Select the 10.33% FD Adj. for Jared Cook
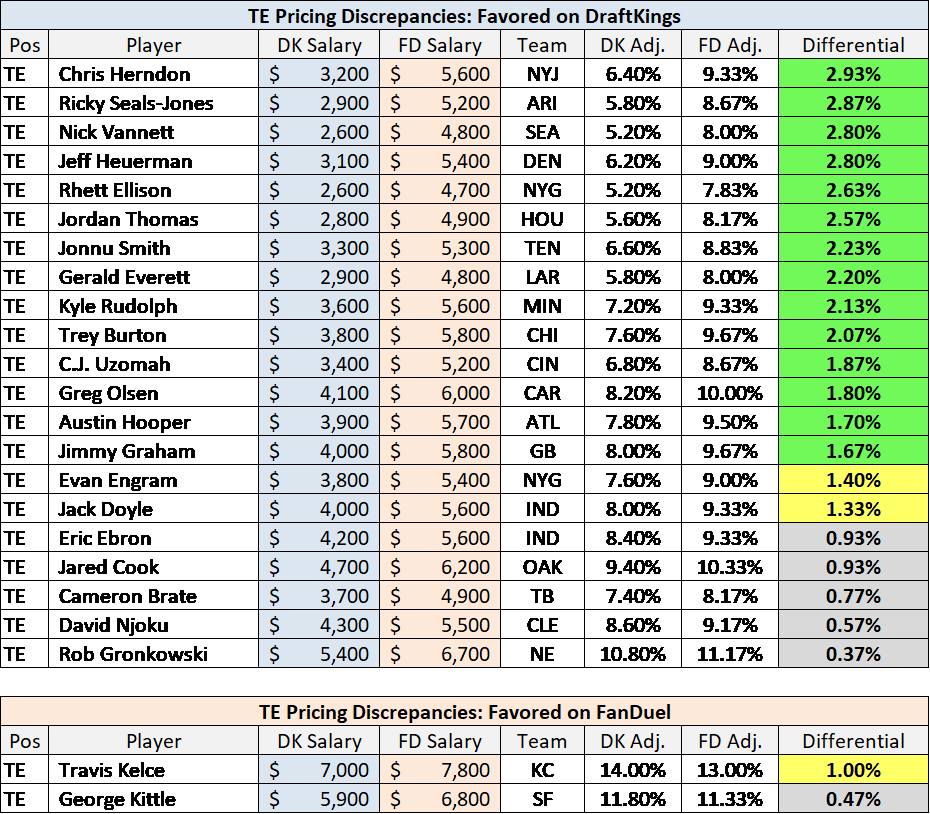This screenshot has height=814, width=930. (730, 568)
